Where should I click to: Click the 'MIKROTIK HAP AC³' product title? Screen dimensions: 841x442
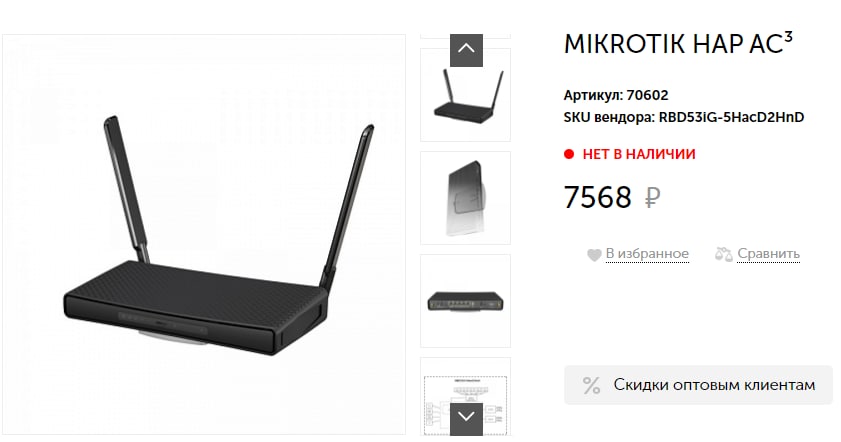pos(678,44)
